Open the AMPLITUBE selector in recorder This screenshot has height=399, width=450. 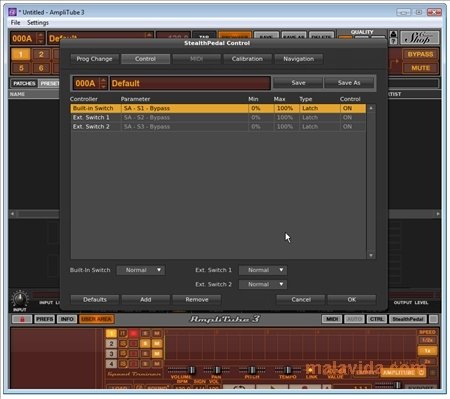[x=403, y=372]
